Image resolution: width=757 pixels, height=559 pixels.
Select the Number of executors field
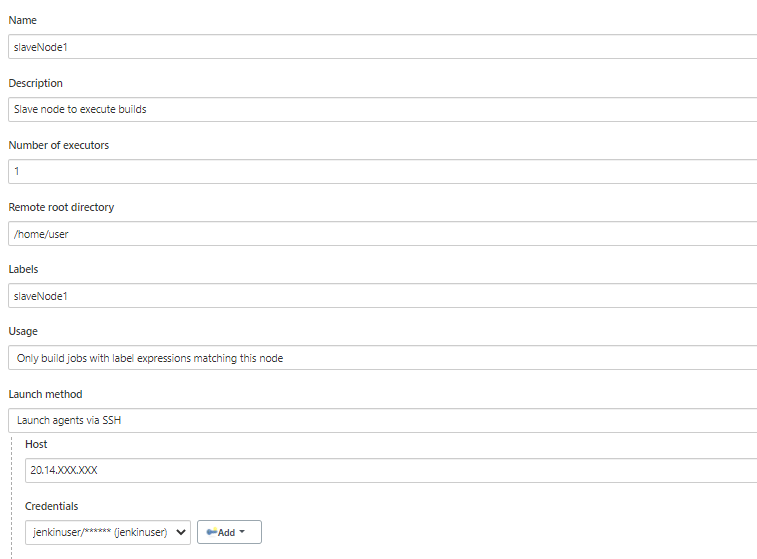click(x=382, y=171)
